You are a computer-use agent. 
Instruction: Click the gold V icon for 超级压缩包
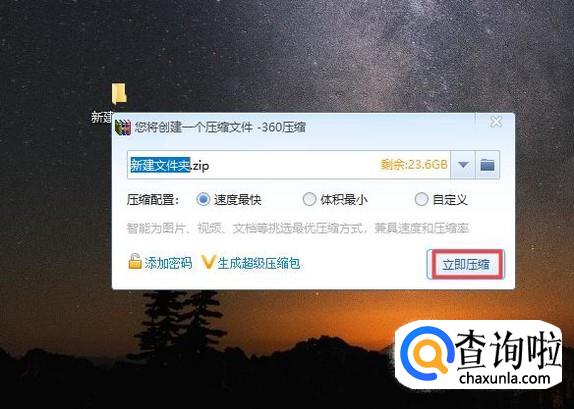click(208, 262)
